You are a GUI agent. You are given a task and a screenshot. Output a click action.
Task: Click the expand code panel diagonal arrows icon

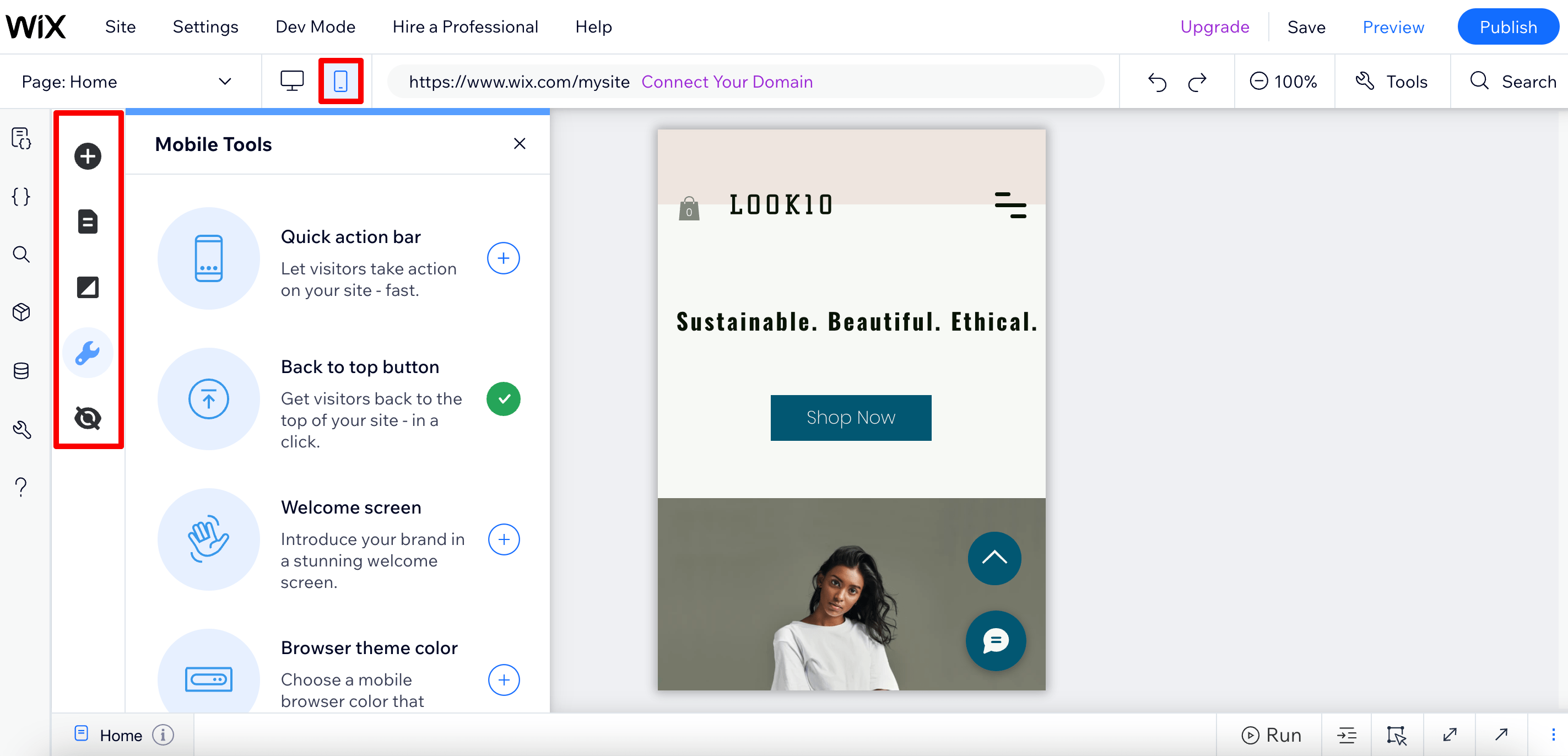pos(1450,735)
